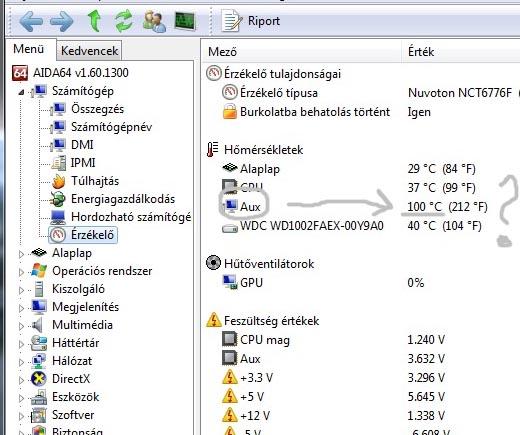The width and height of the screenshot is (520, 435).
Task: Open the monitor diagnostics toolbar icon
Action: [x=185, y=21]
